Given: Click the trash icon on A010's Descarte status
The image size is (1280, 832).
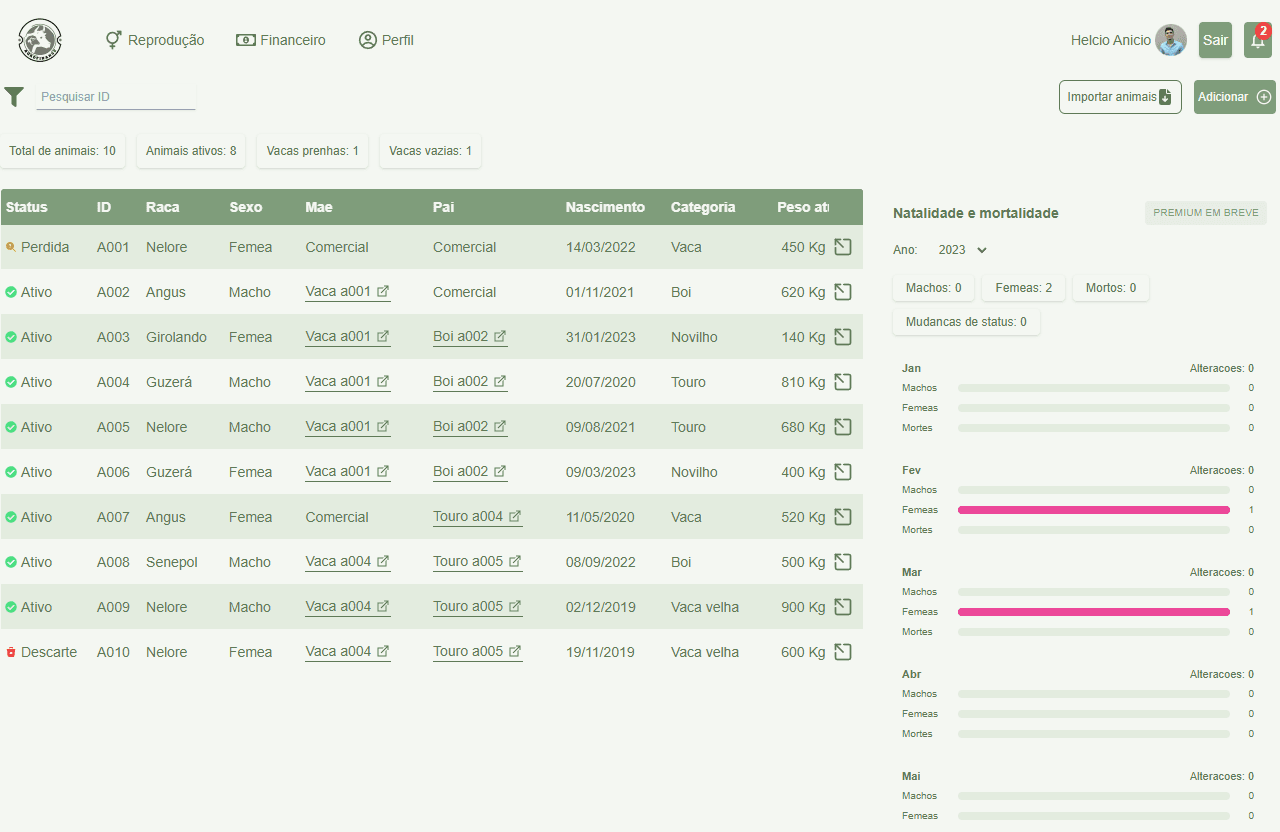Looking at the screenshot, I should tap(10, 651).
